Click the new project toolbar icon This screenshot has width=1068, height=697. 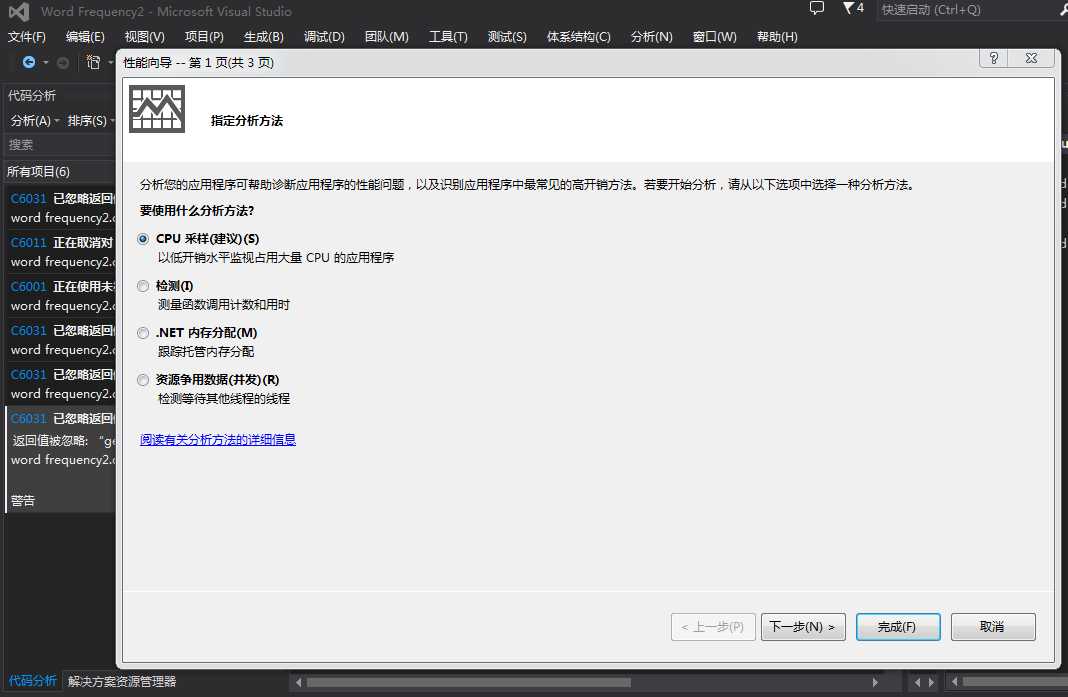coord(93,63)
